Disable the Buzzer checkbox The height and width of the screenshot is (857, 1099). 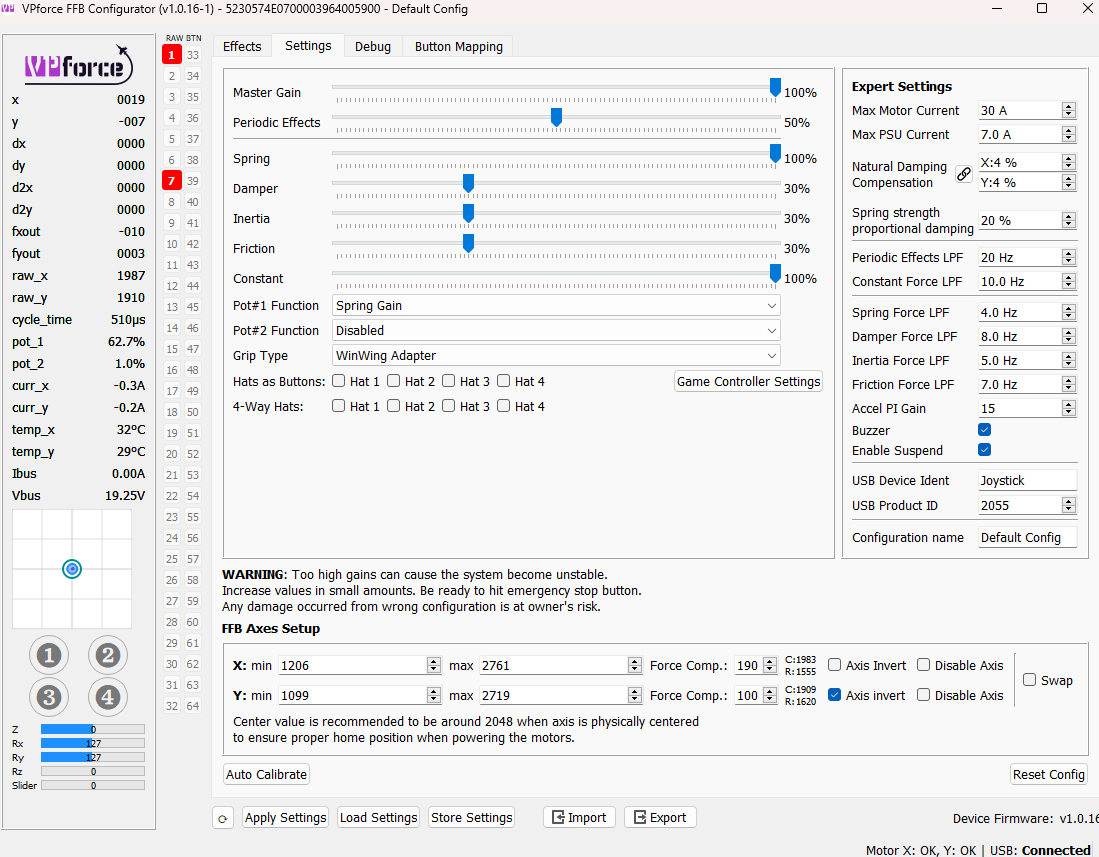point(985,430)
